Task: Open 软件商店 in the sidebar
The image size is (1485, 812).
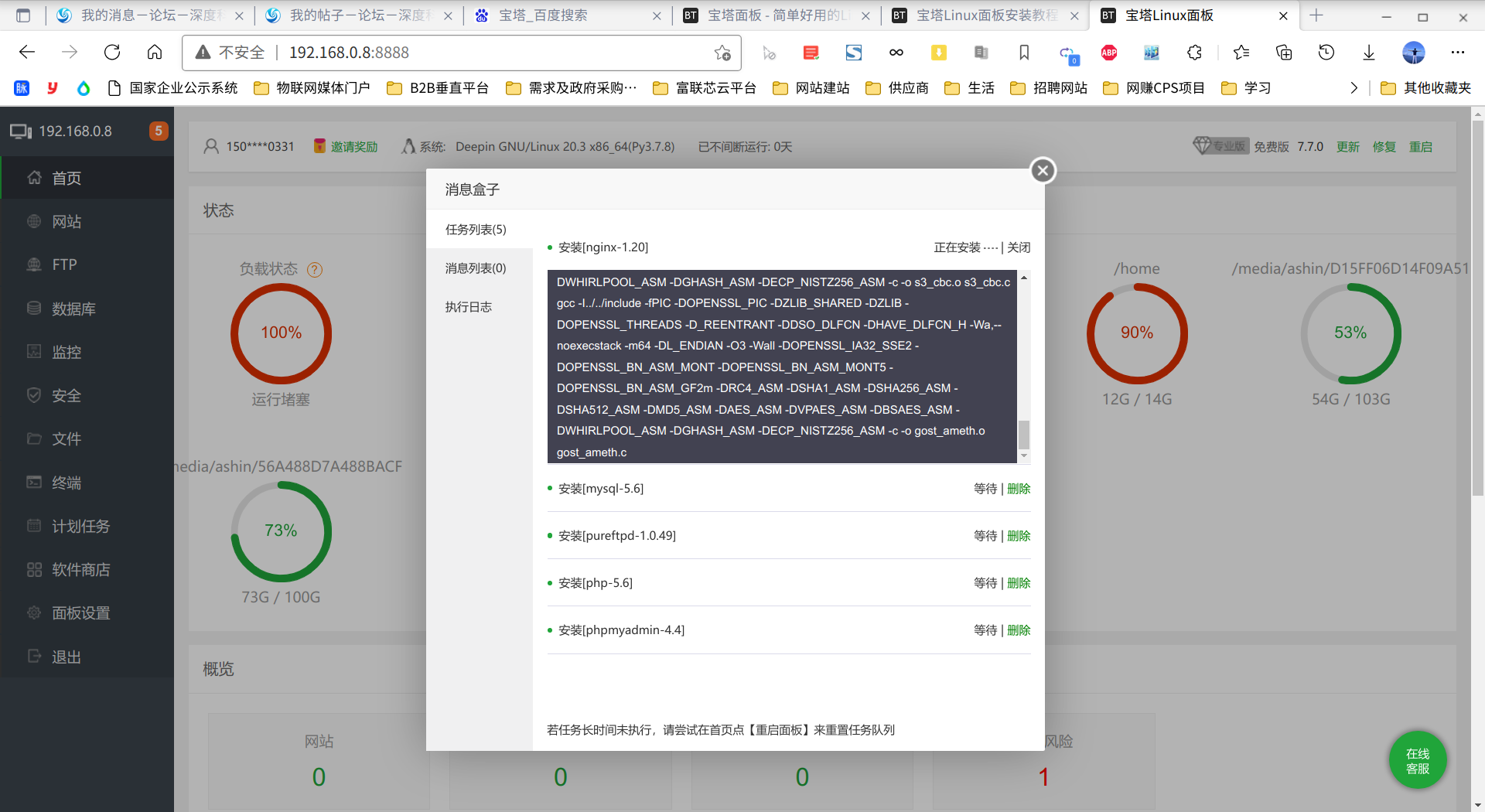Action: coord(87,569)
